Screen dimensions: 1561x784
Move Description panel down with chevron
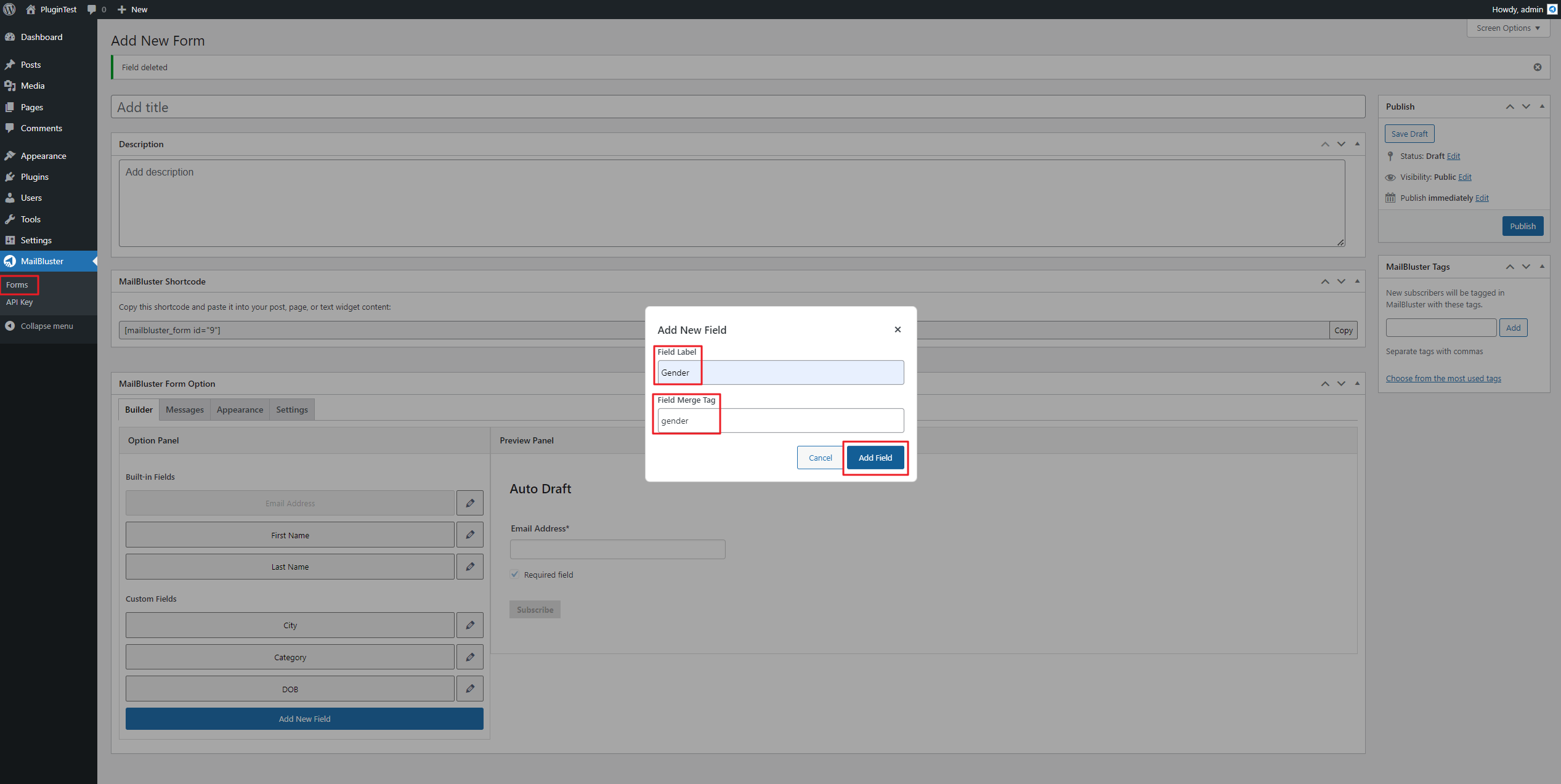tap(1341, 144)
